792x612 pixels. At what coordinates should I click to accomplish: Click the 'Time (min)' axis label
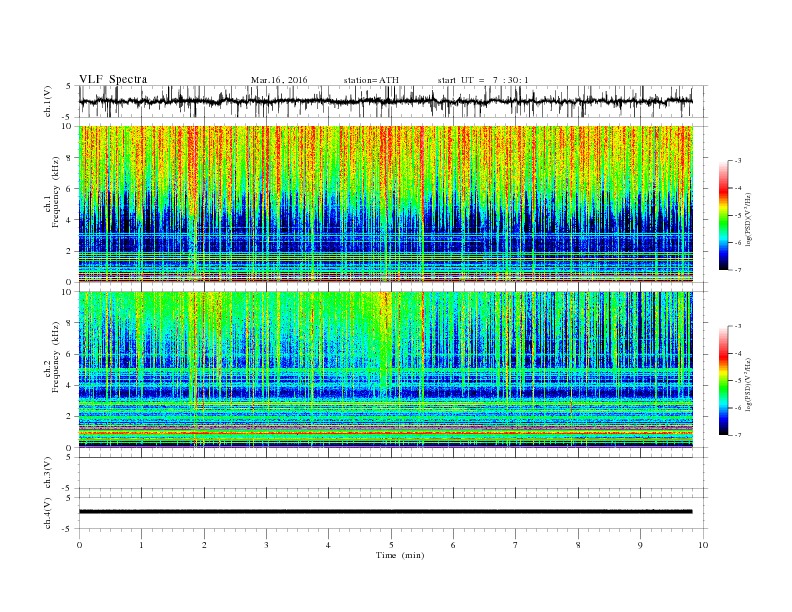400,555
